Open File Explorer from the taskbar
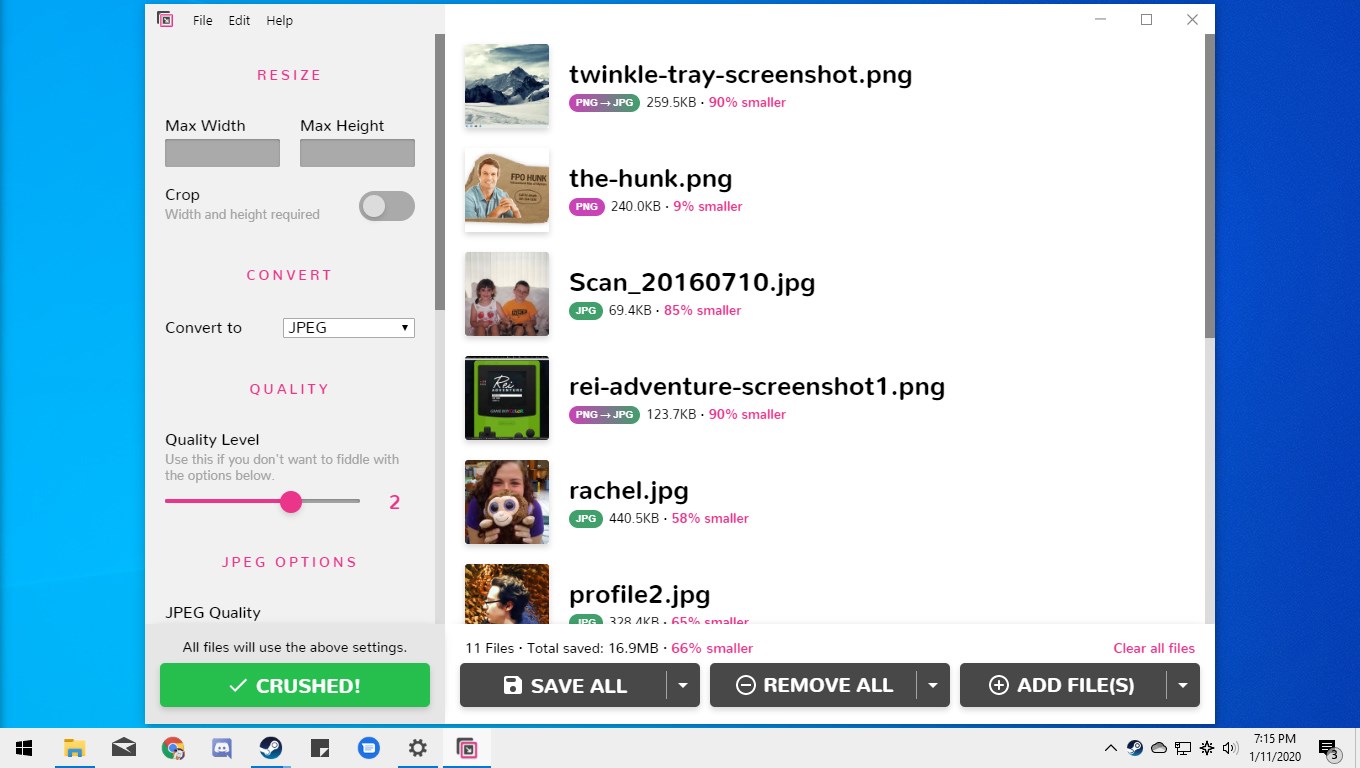The height and width of the screenshot is (768, 1360). [x=74, y=748]
